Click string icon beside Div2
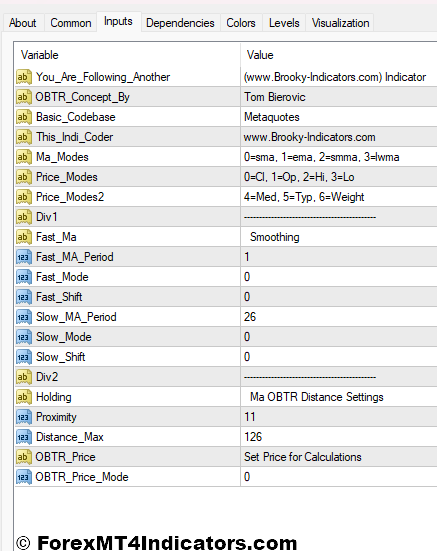This screenshot has height=551, width=437. [24, 377]
